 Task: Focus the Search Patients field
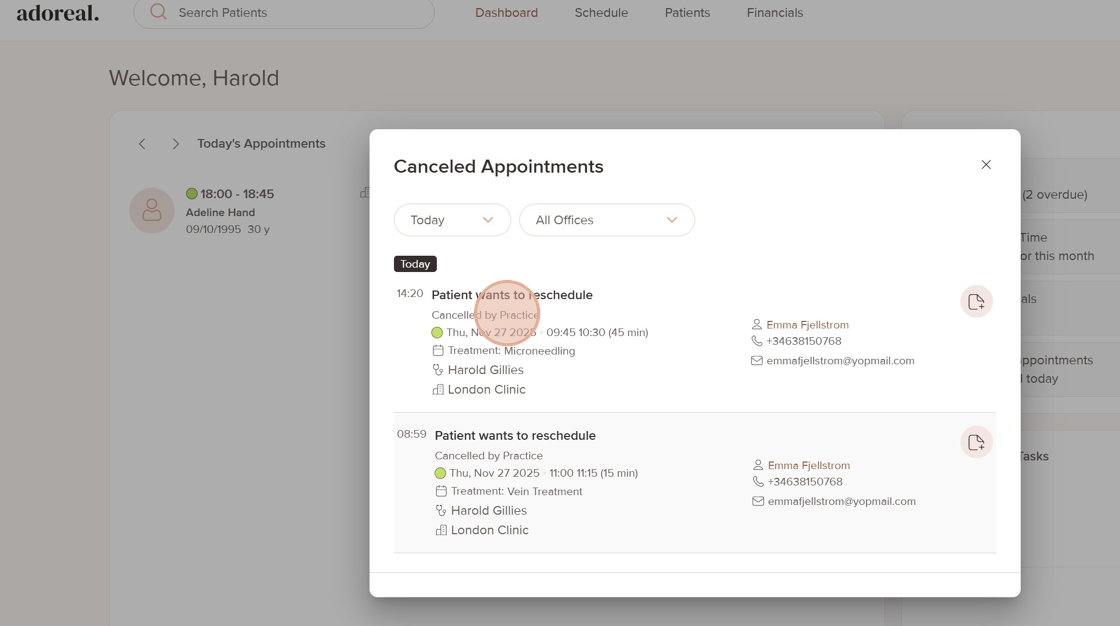[284, 13]
